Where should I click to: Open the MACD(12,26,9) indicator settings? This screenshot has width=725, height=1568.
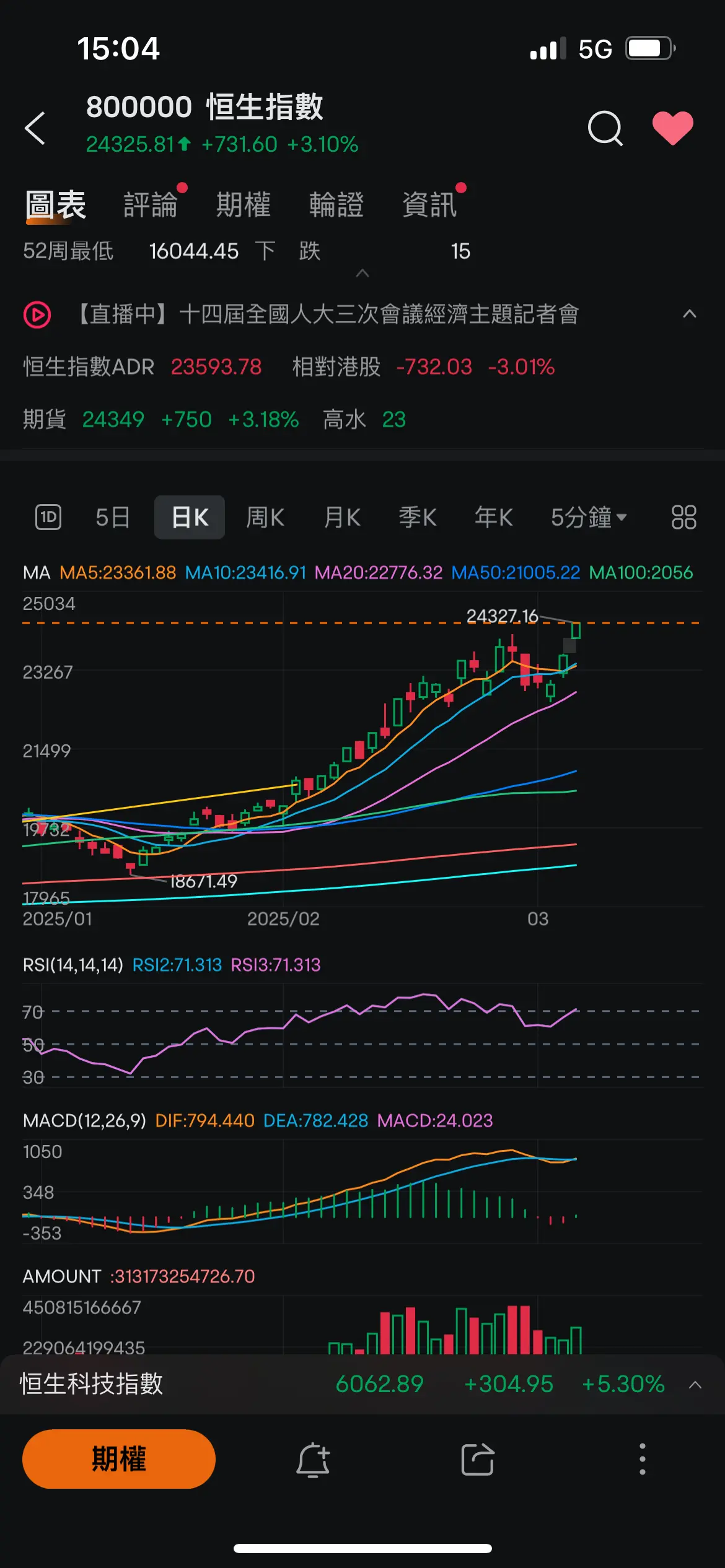[x=84, y=1120]
